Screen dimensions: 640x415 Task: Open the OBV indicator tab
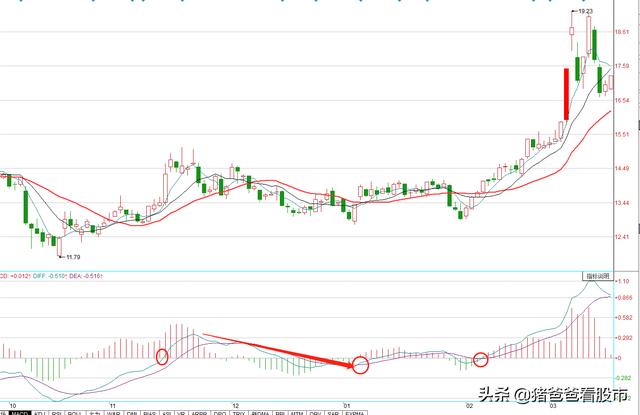click(x=315, y=411)
